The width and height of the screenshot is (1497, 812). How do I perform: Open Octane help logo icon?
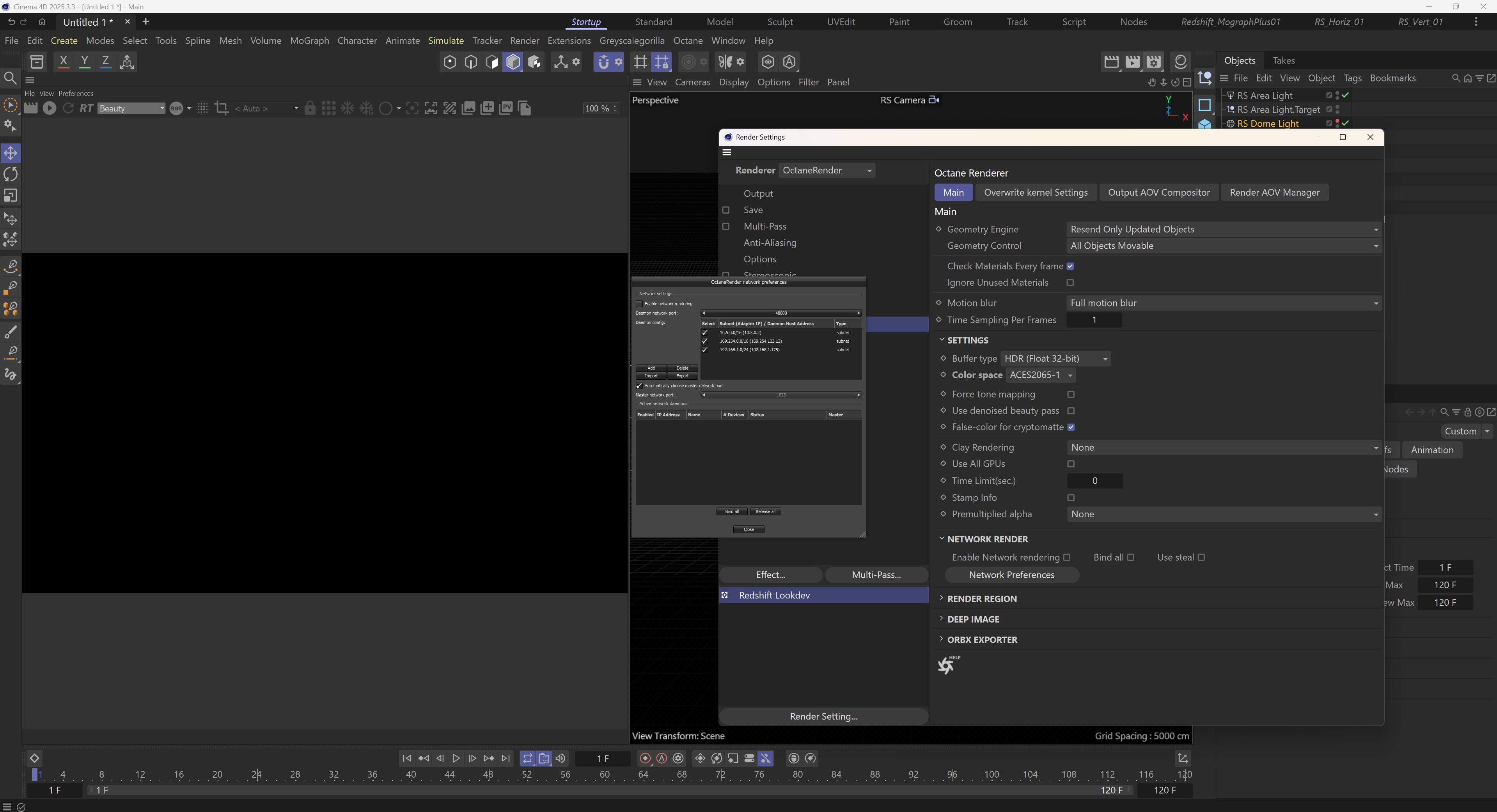pyautogui.click(x=949, y=665)
